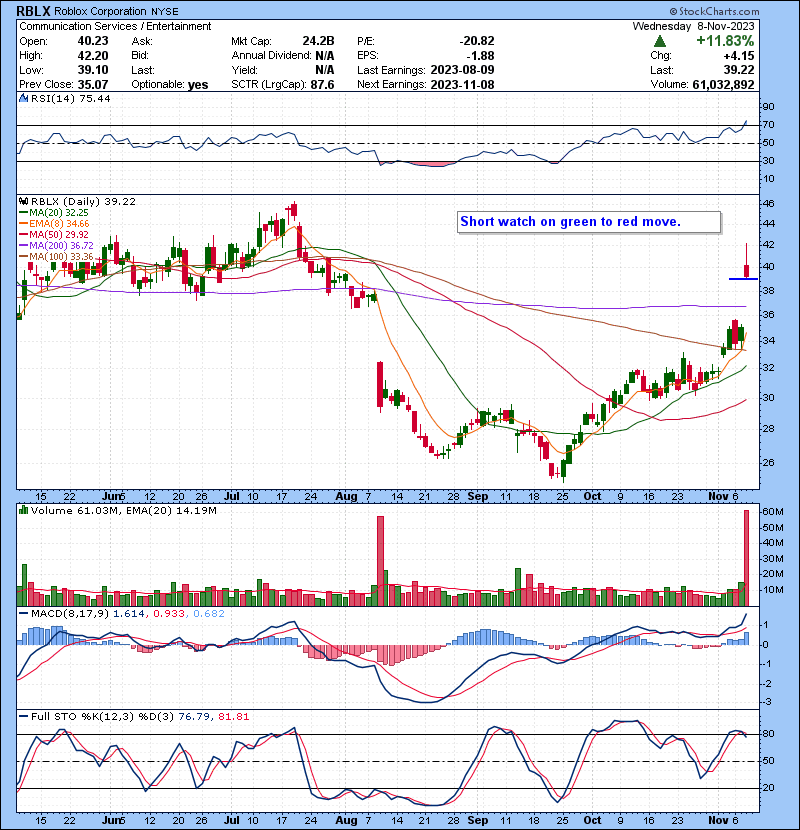Click the Short watch on green to red move annotation

[x=589, y=222]
